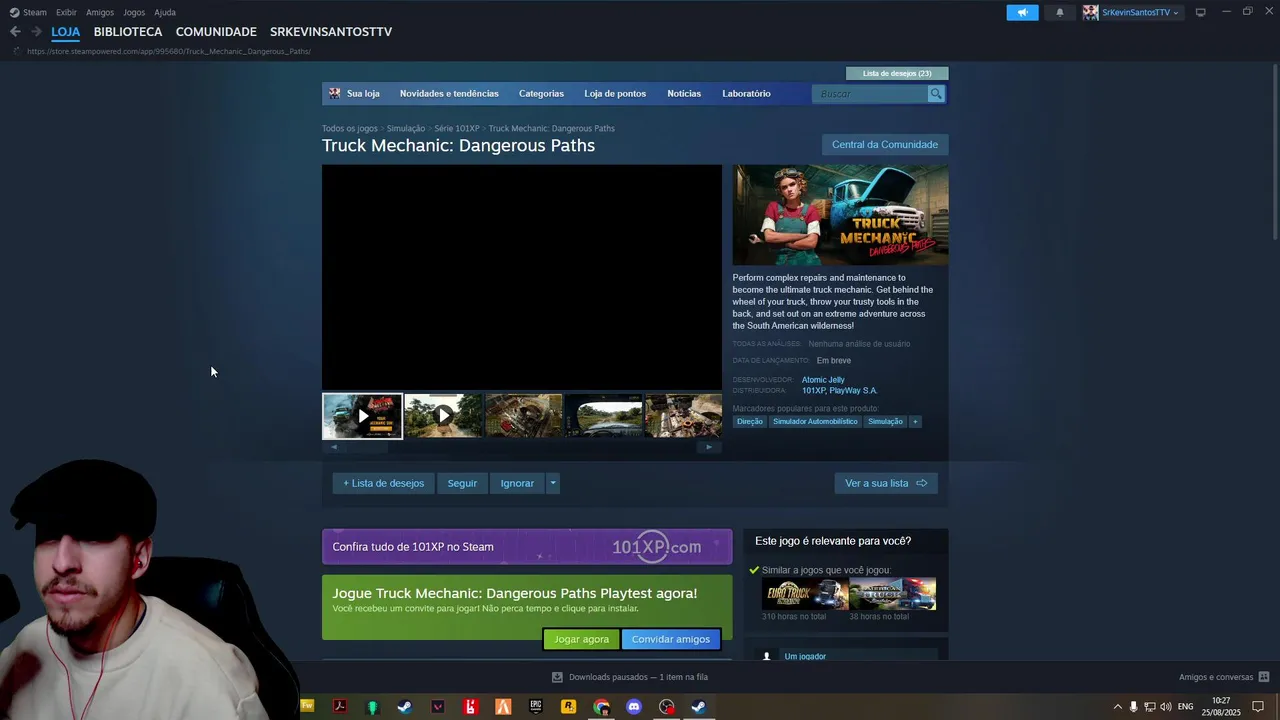Go forward with the right arrow
The image size is (1280, 720).
click(36, 32)
